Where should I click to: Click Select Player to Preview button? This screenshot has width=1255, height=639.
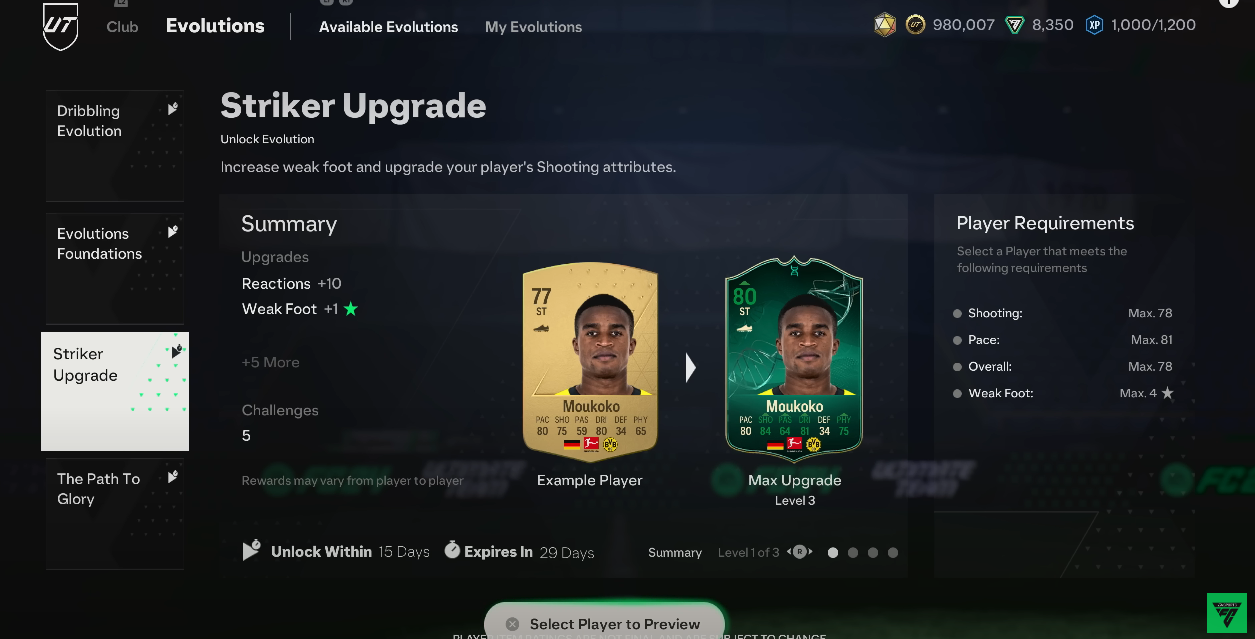coord(604,624)
